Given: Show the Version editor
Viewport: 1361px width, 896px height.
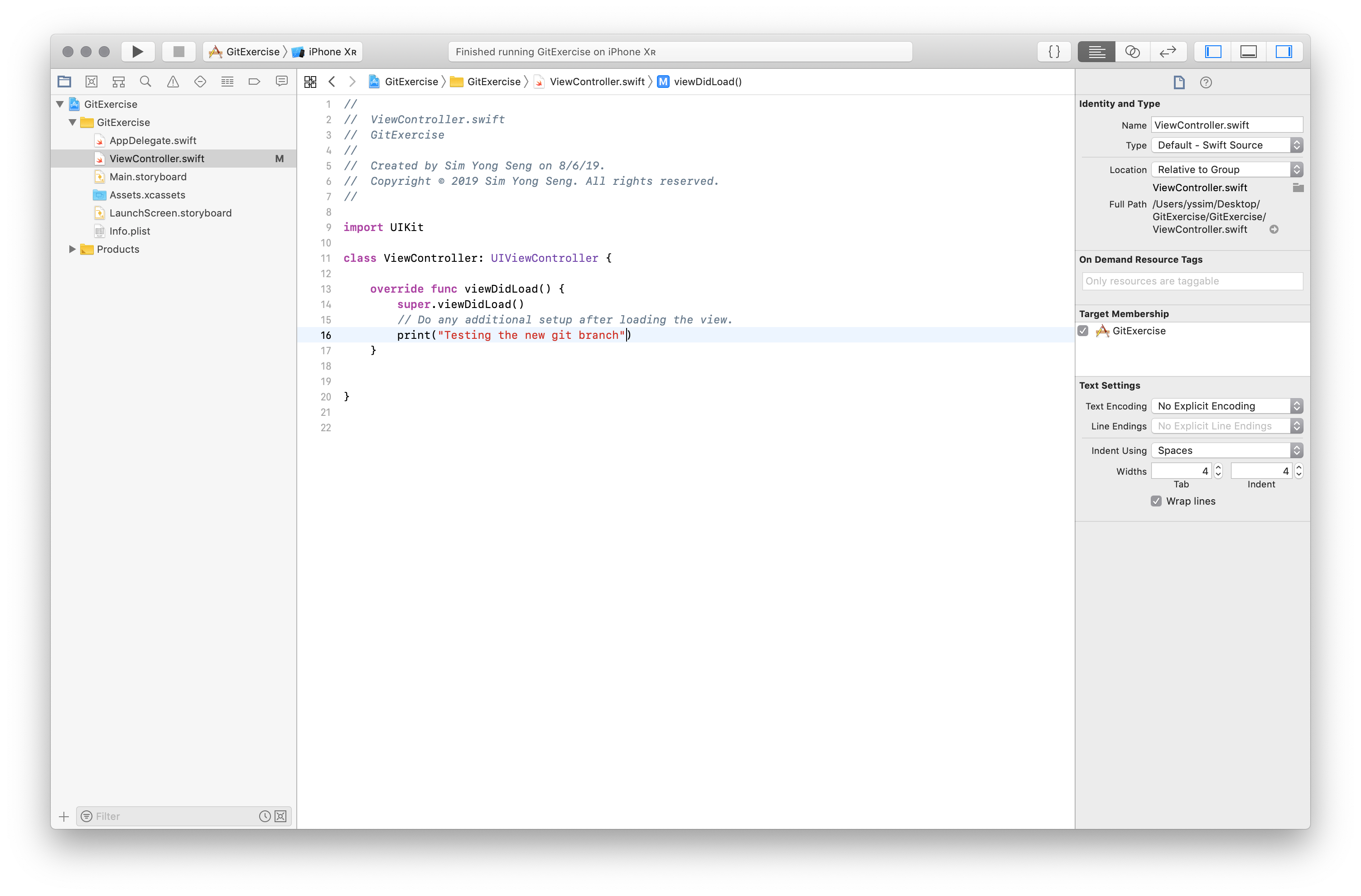Looking at the screenshot, I should pyautogui.click(x=1168, y=52).
